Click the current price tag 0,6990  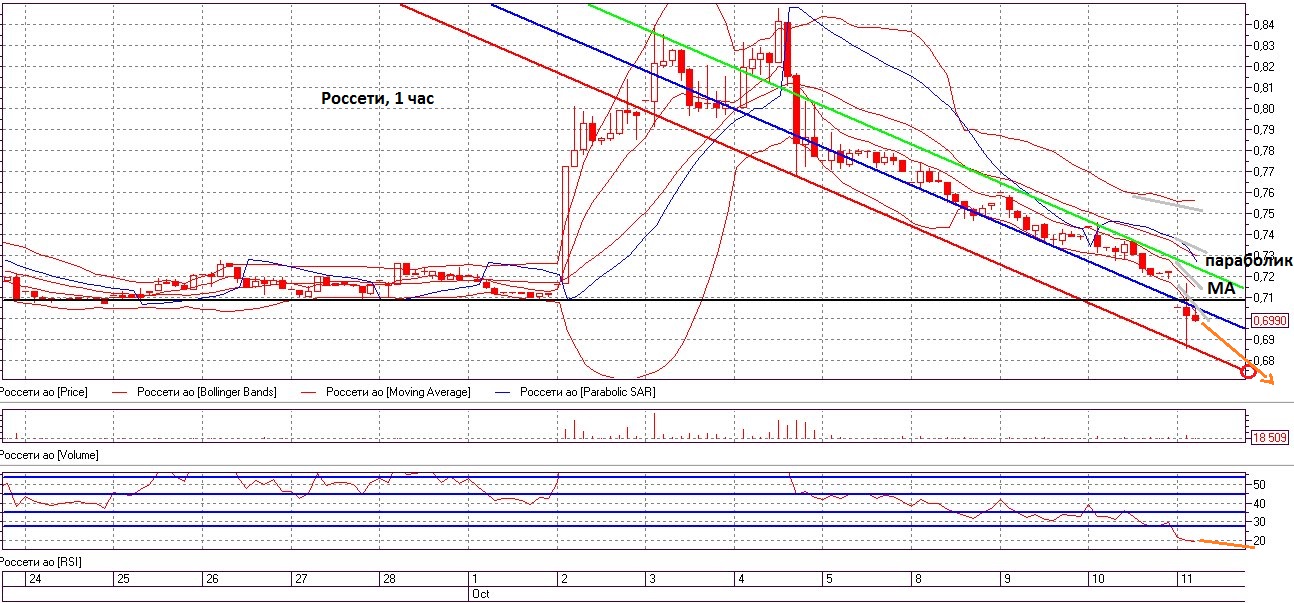click(x=1269, y=320)
